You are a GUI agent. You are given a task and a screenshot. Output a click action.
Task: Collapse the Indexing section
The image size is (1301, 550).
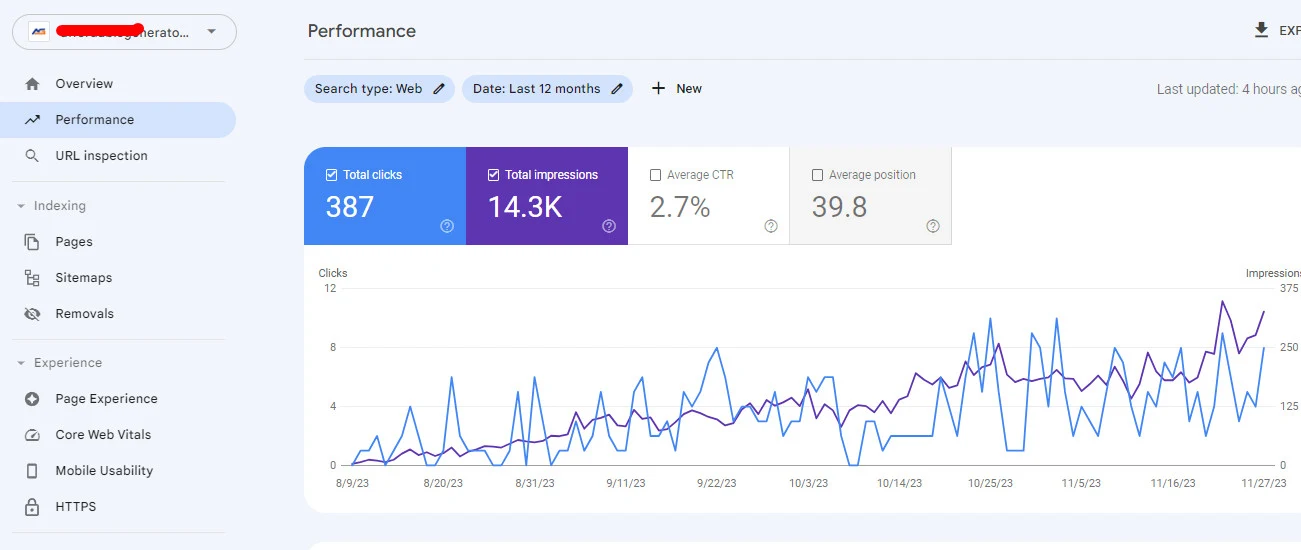pos(21,206)
